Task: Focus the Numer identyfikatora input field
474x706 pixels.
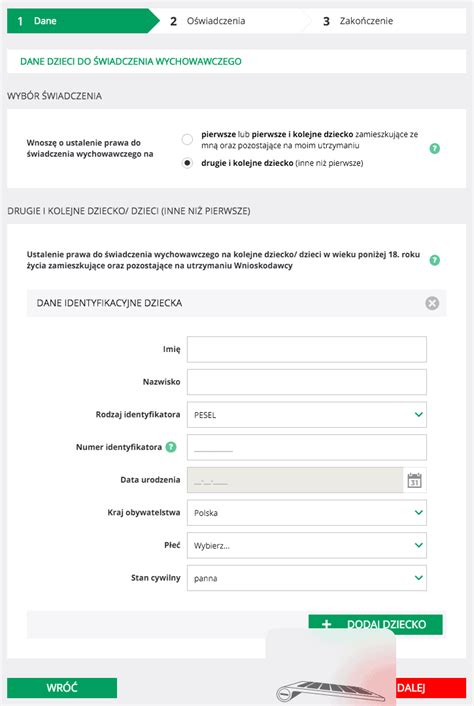Action: [307, 447]
